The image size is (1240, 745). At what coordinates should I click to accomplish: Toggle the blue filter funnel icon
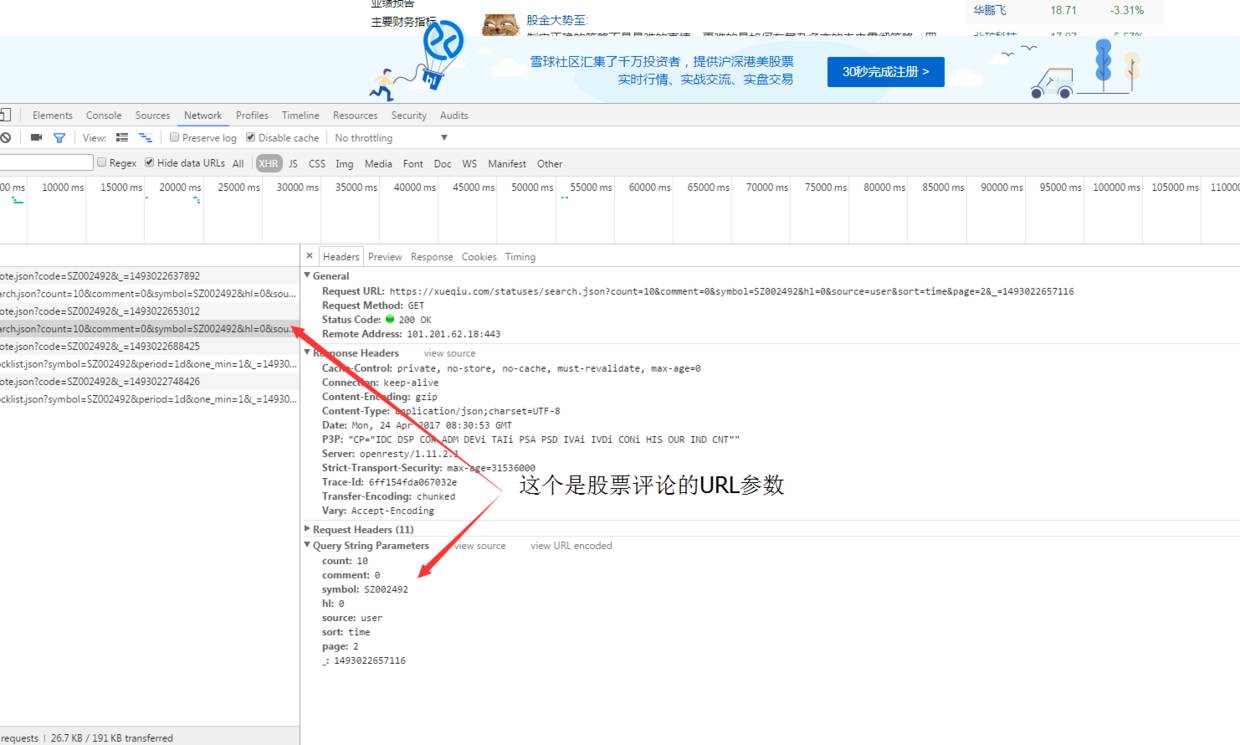pyautogui.click(x=59, y=138)
